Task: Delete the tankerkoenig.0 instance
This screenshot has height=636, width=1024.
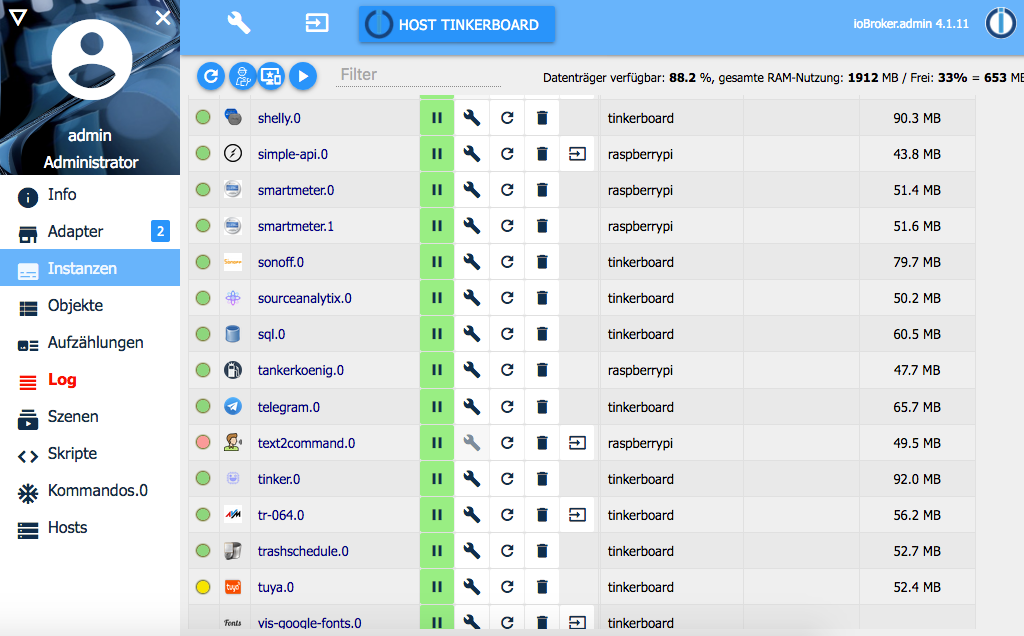Action: point(542,370)
